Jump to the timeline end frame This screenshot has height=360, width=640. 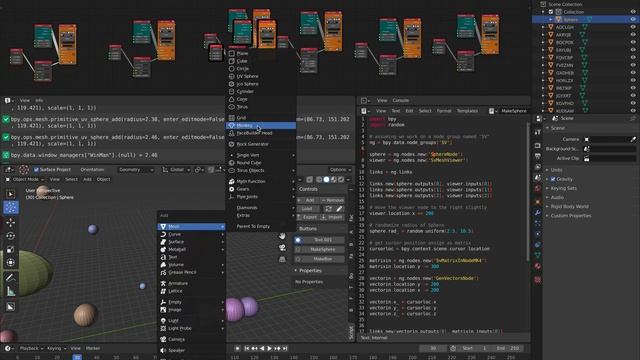point(285,348)
